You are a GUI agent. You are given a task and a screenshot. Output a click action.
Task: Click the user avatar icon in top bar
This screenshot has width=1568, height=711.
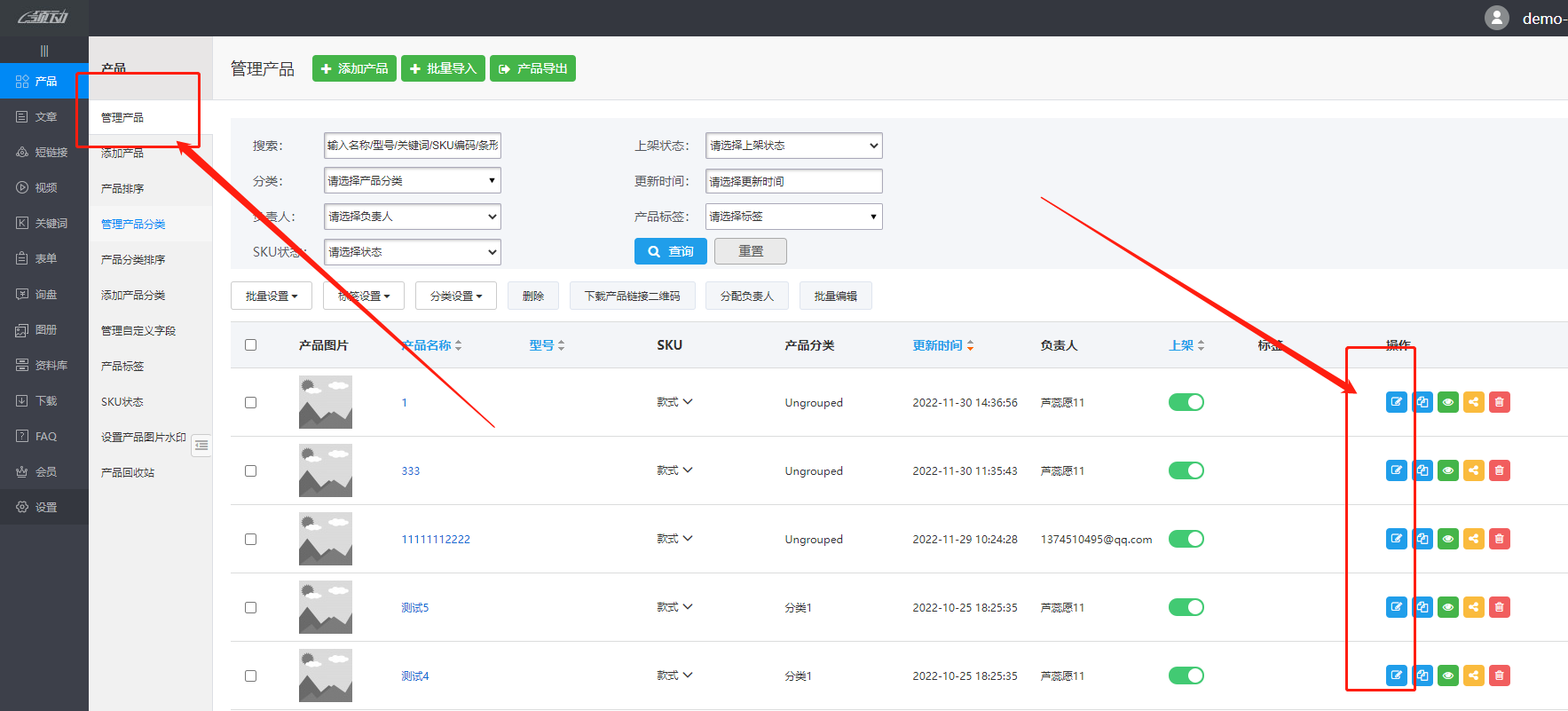pyautogui.click(x=1496, y=18)
